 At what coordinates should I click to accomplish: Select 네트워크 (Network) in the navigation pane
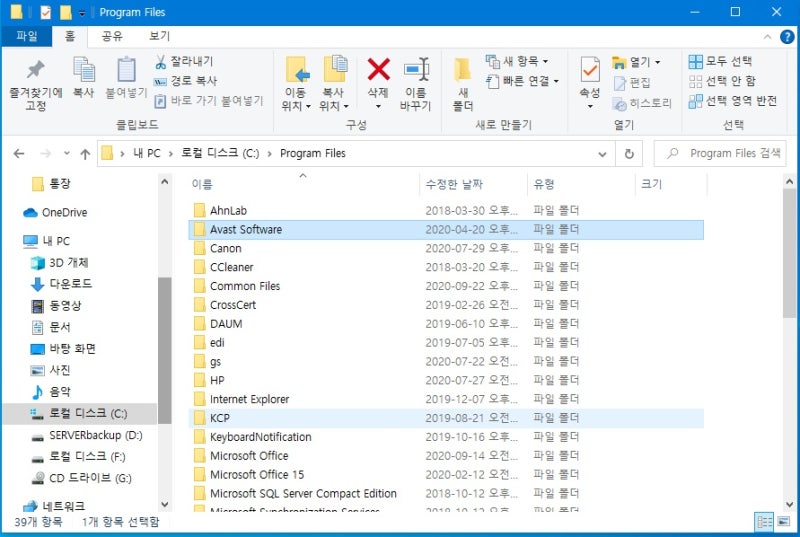click(x=54, y=506)
